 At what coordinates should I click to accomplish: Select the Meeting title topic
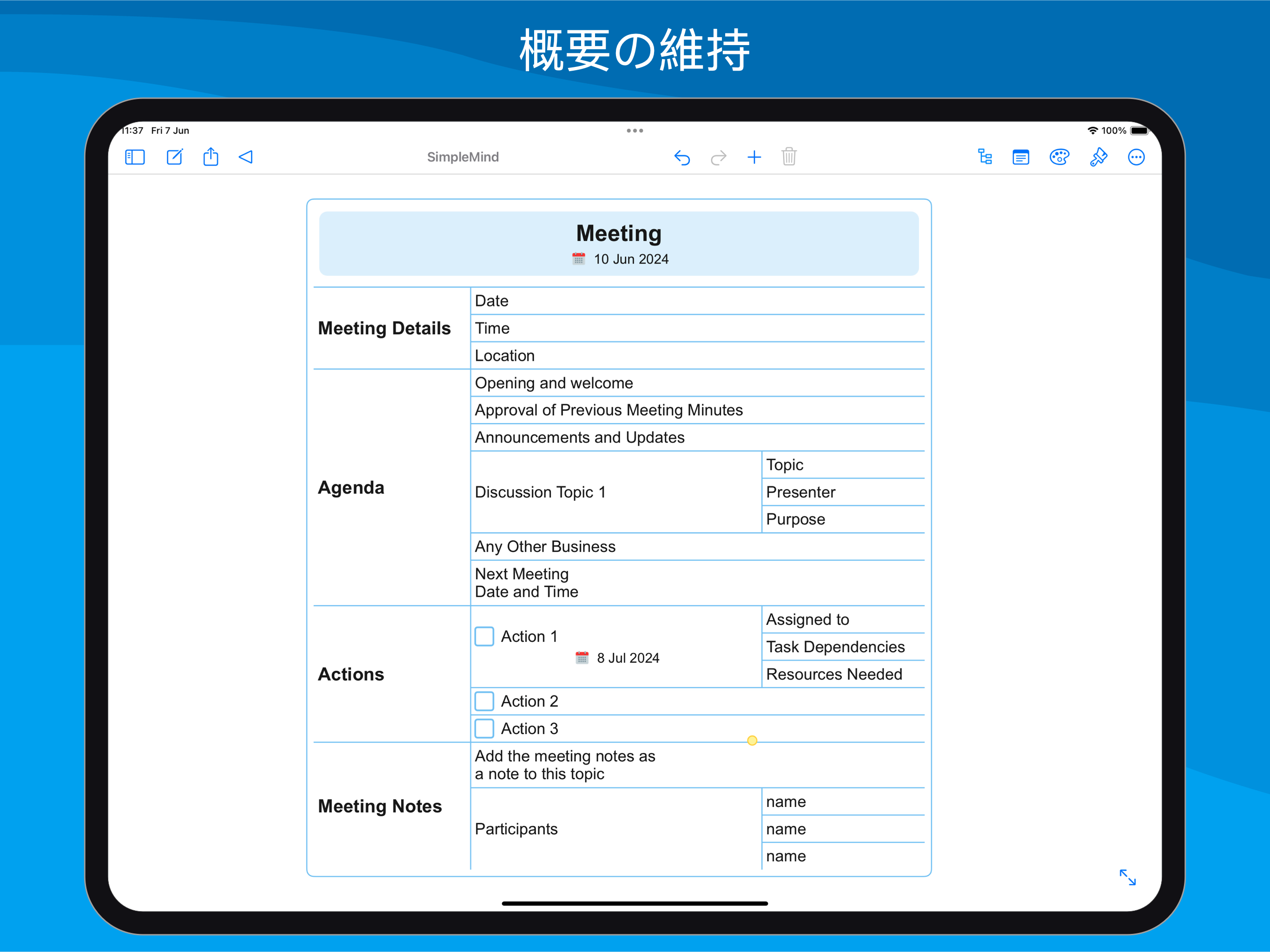click(x=618, y=234)
